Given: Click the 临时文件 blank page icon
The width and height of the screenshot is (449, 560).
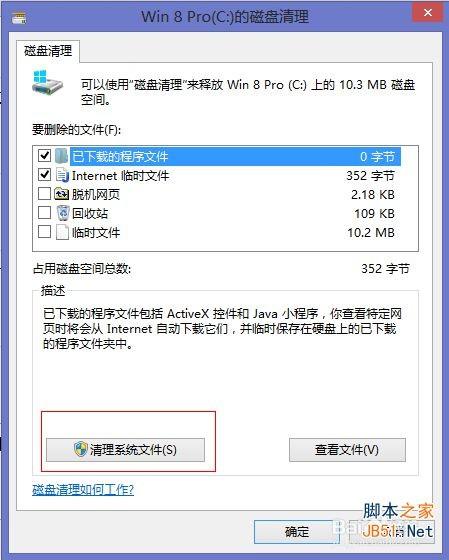Looking at the screenshot, I should click(62, 232).
